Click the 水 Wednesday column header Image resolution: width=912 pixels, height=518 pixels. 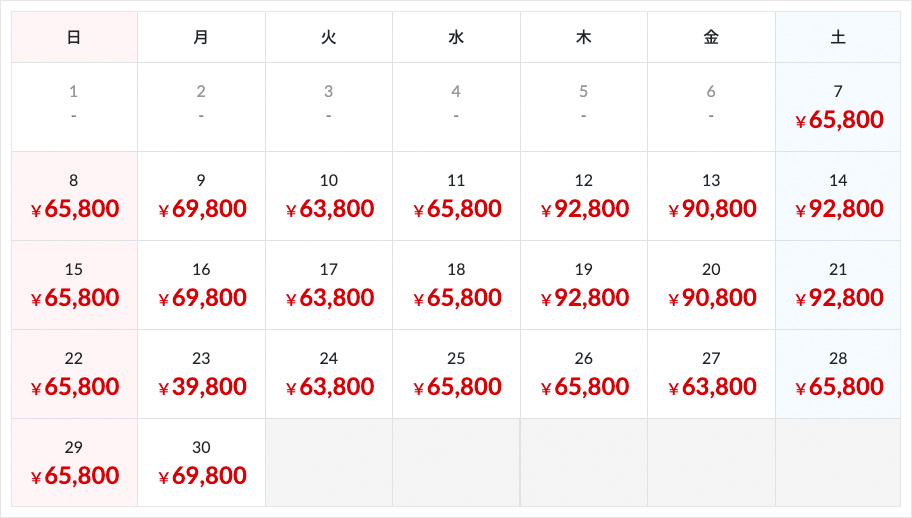[x=457, y=37]
